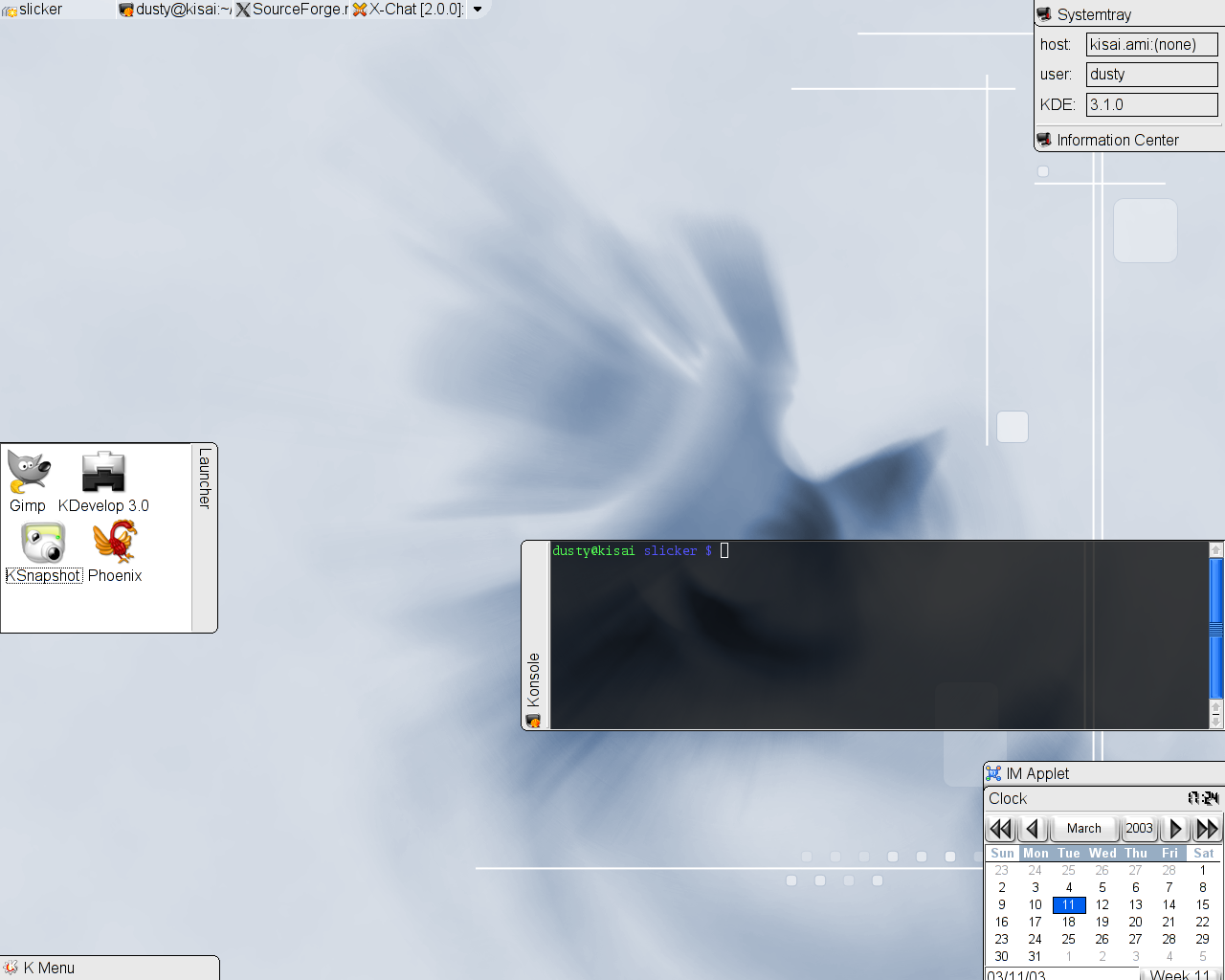Click the Konsole icon below the Konsole tab

pyautogui.click(x=533, y=721)
